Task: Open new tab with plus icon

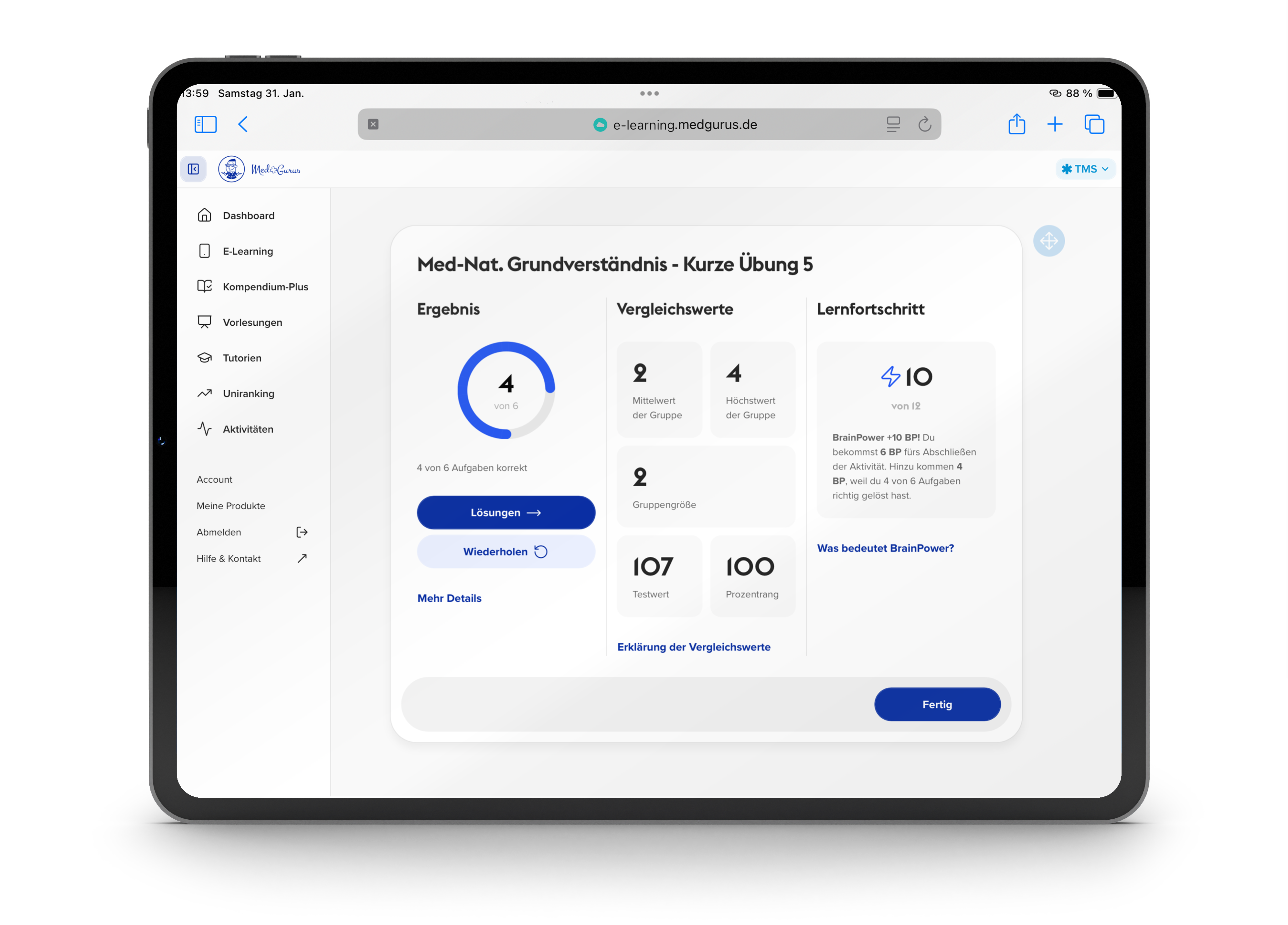Action: [x=1055, y=124]
